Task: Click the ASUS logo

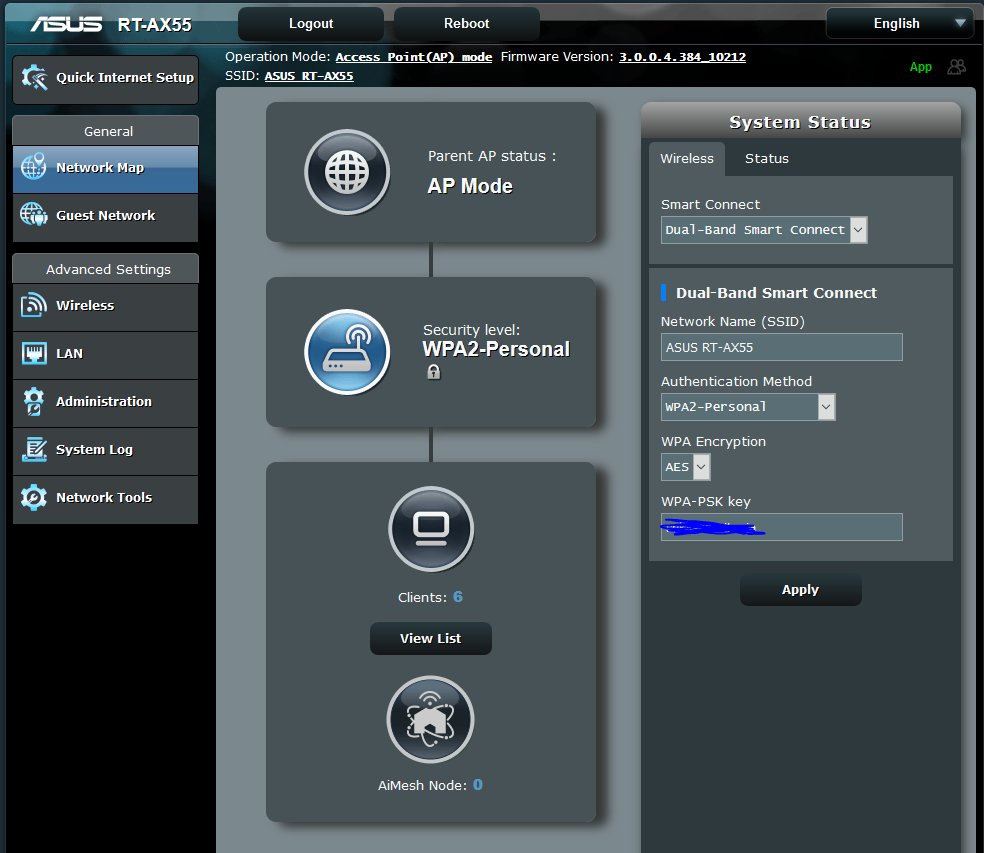Action: (x=67, y=24)
